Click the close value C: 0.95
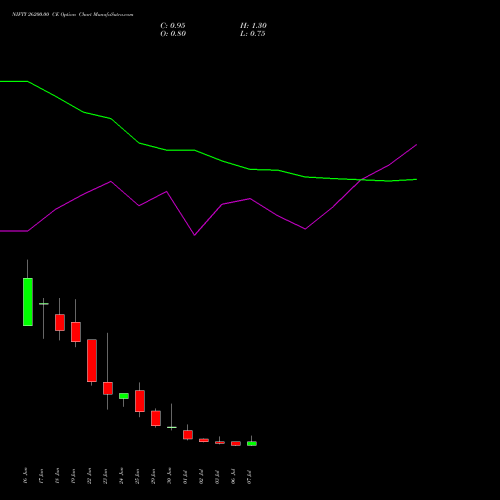 (173, 26)
